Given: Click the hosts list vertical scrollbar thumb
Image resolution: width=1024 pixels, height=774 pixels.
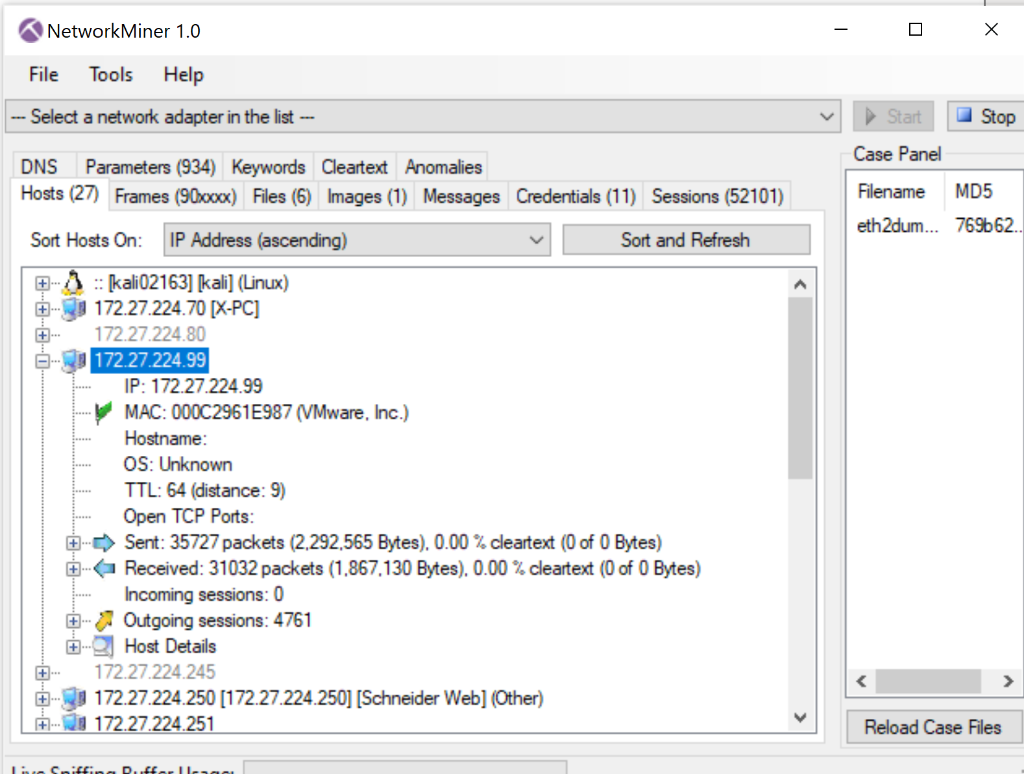Looking at the screenshot, I should 800,389.
